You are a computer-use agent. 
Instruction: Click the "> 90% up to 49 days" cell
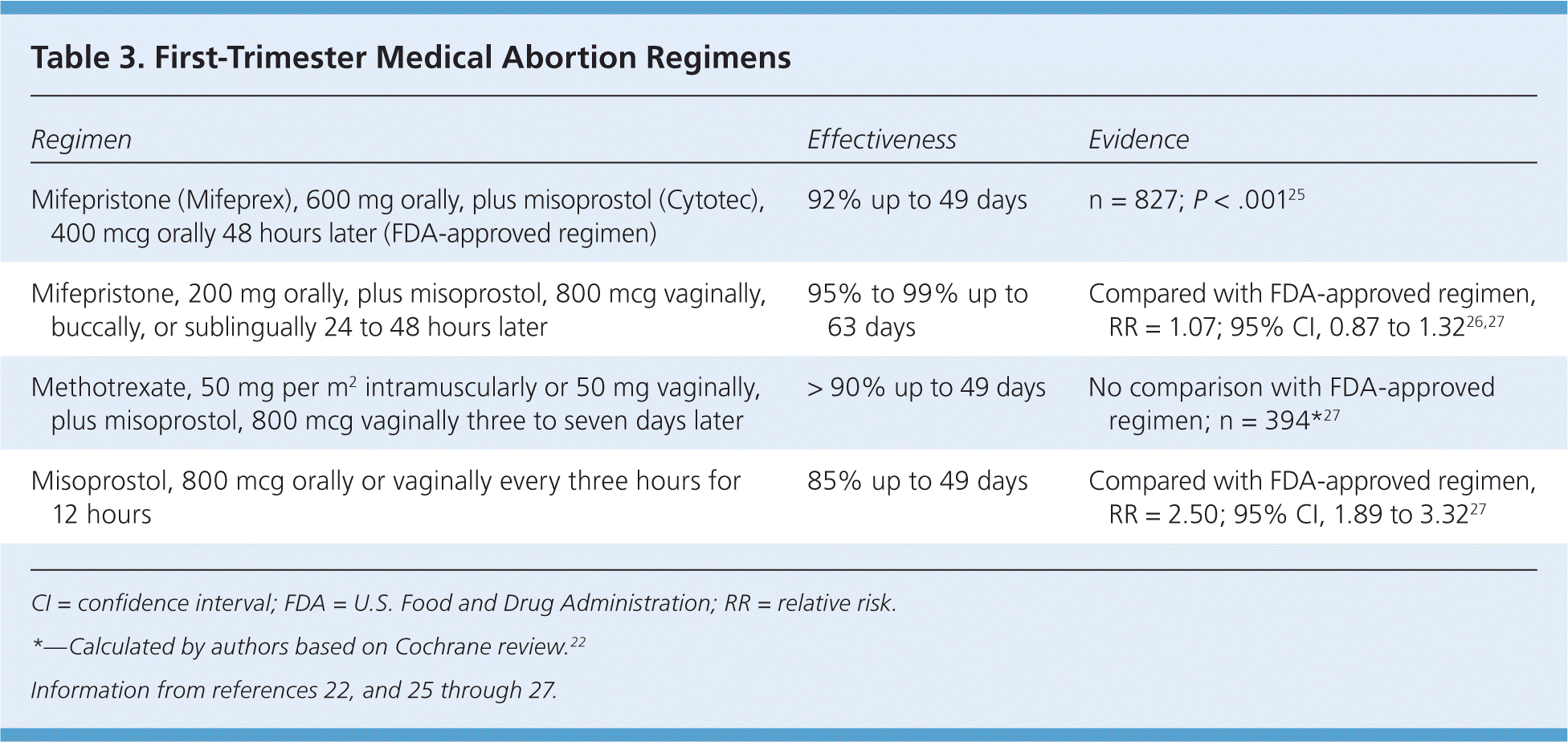tap(925, 388)
